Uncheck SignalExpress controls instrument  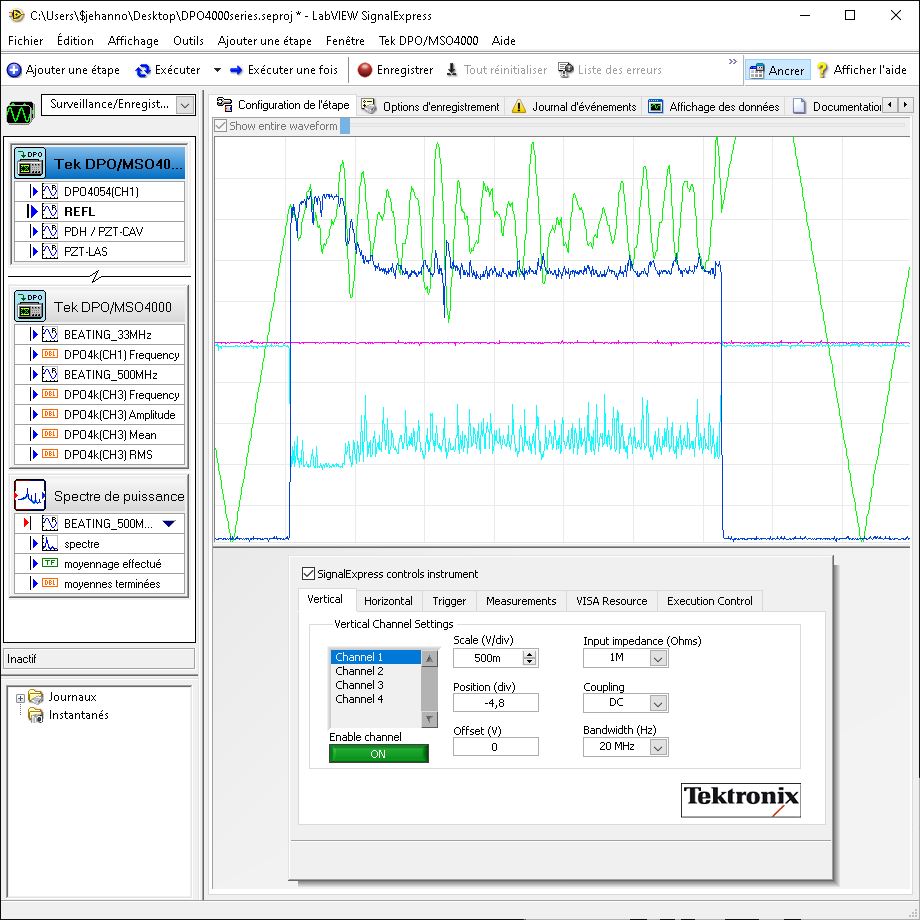click(x=308, y=574)
